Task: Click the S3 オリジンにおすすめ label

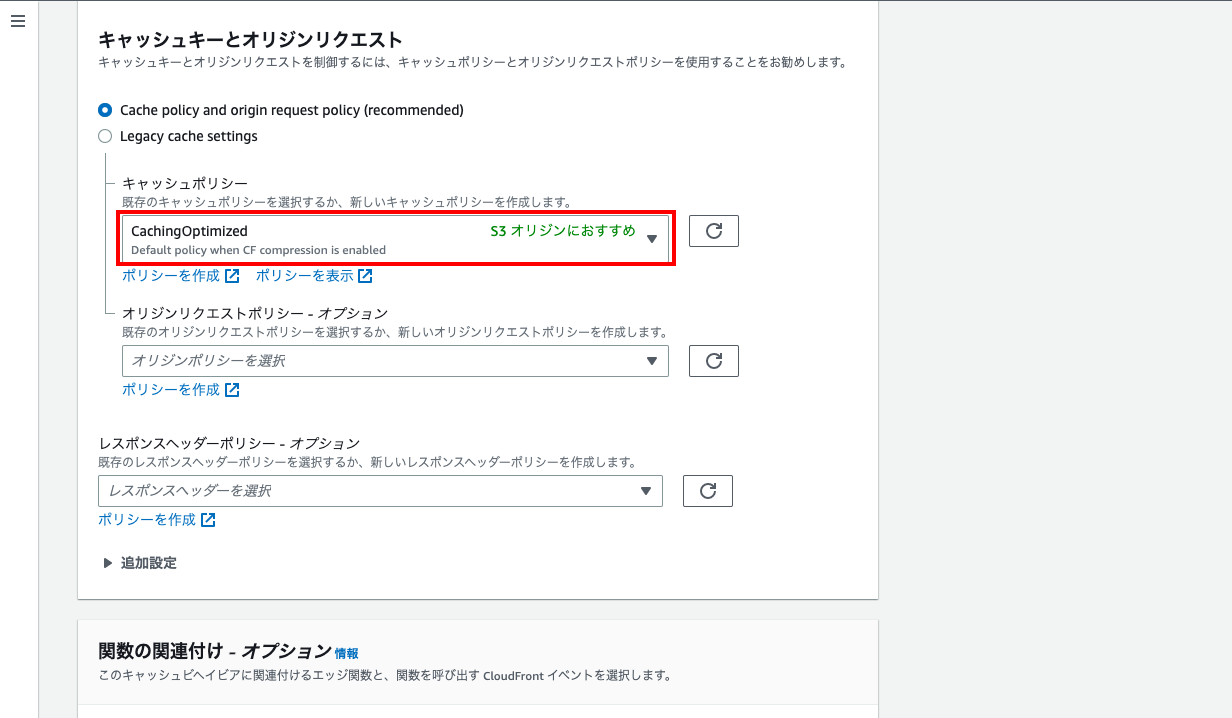Action: point(562,231)
